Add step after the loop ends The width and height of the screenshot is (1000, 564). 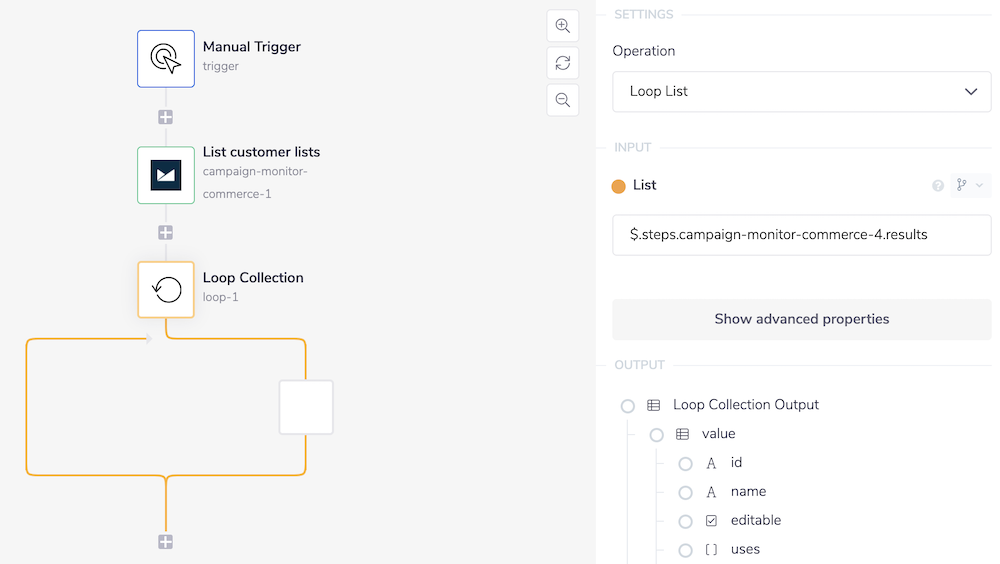[166, 542]
